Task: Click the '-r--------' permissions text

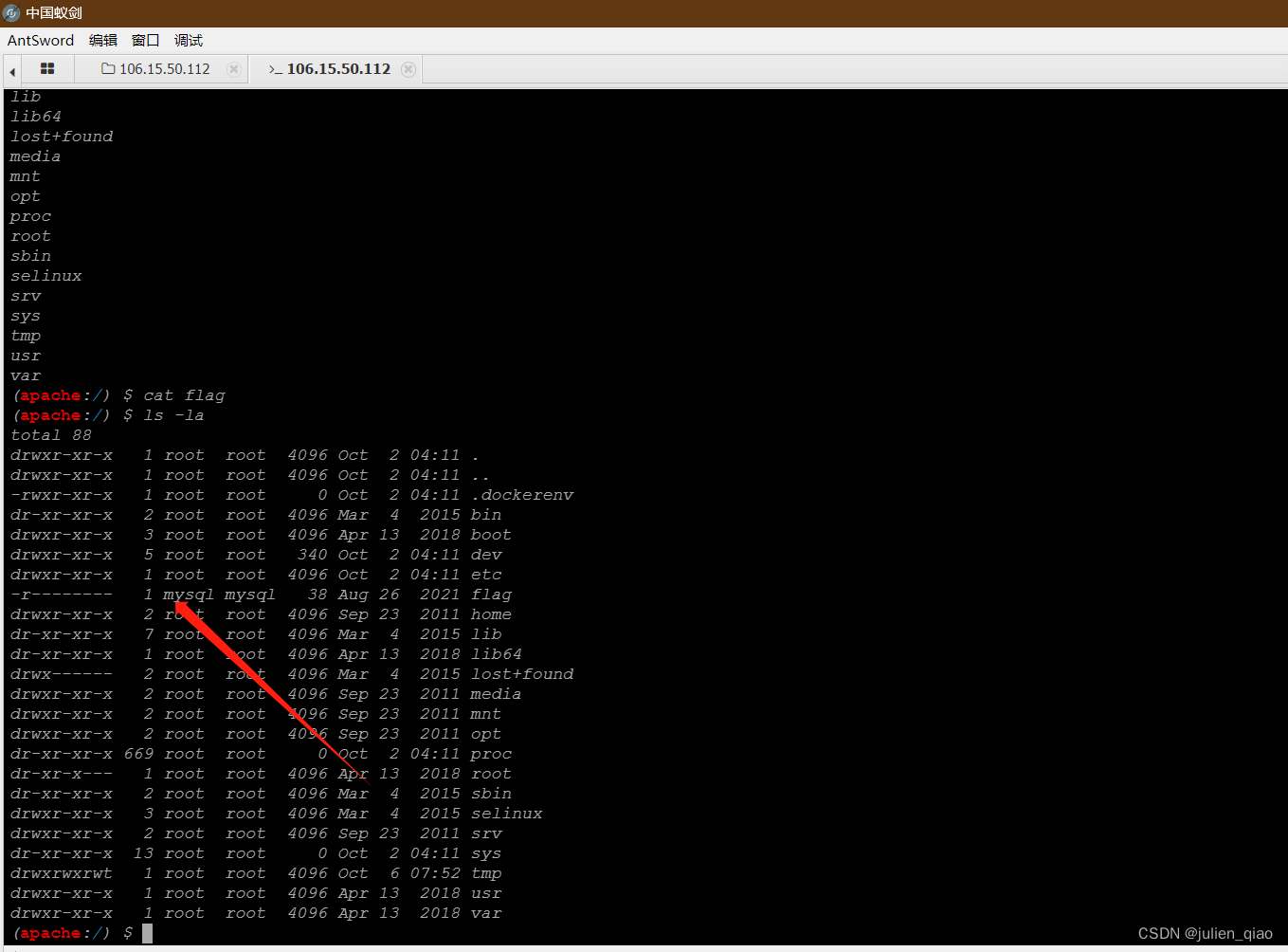Action: click(62, 595)
